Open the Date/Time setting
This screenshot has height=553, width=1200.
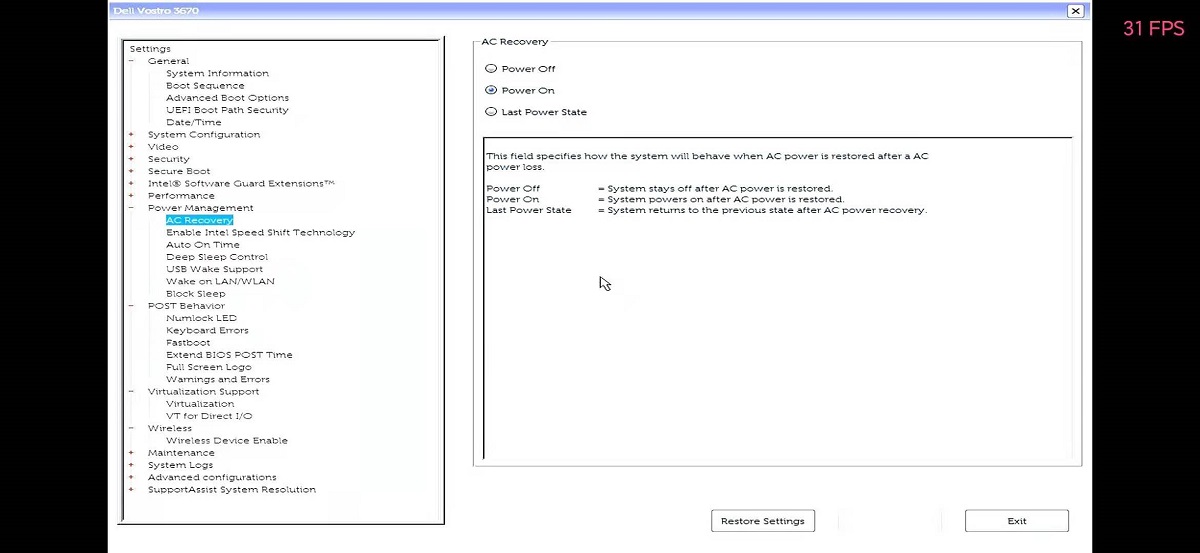click(x=194, y=122)
